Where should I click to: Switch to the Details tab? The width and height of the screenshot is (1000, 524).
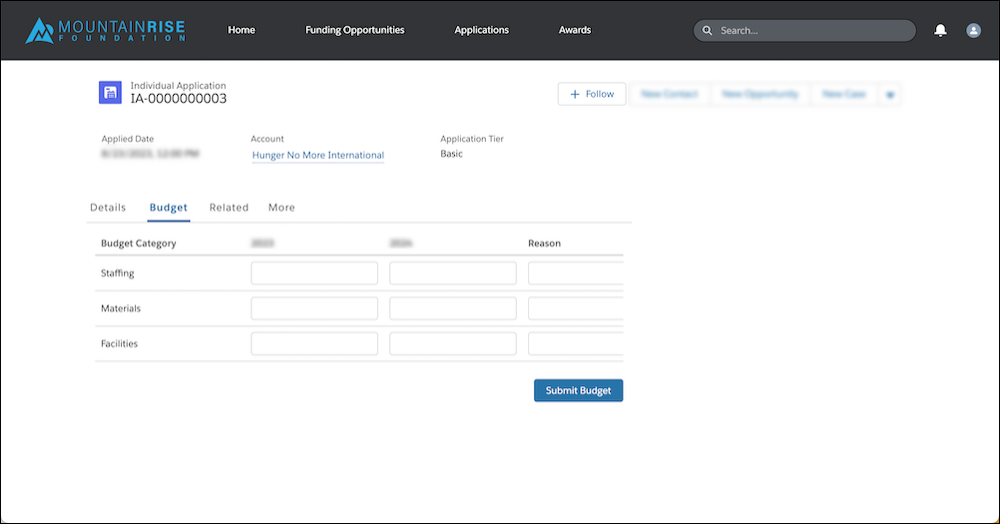[x=108, y=207]
